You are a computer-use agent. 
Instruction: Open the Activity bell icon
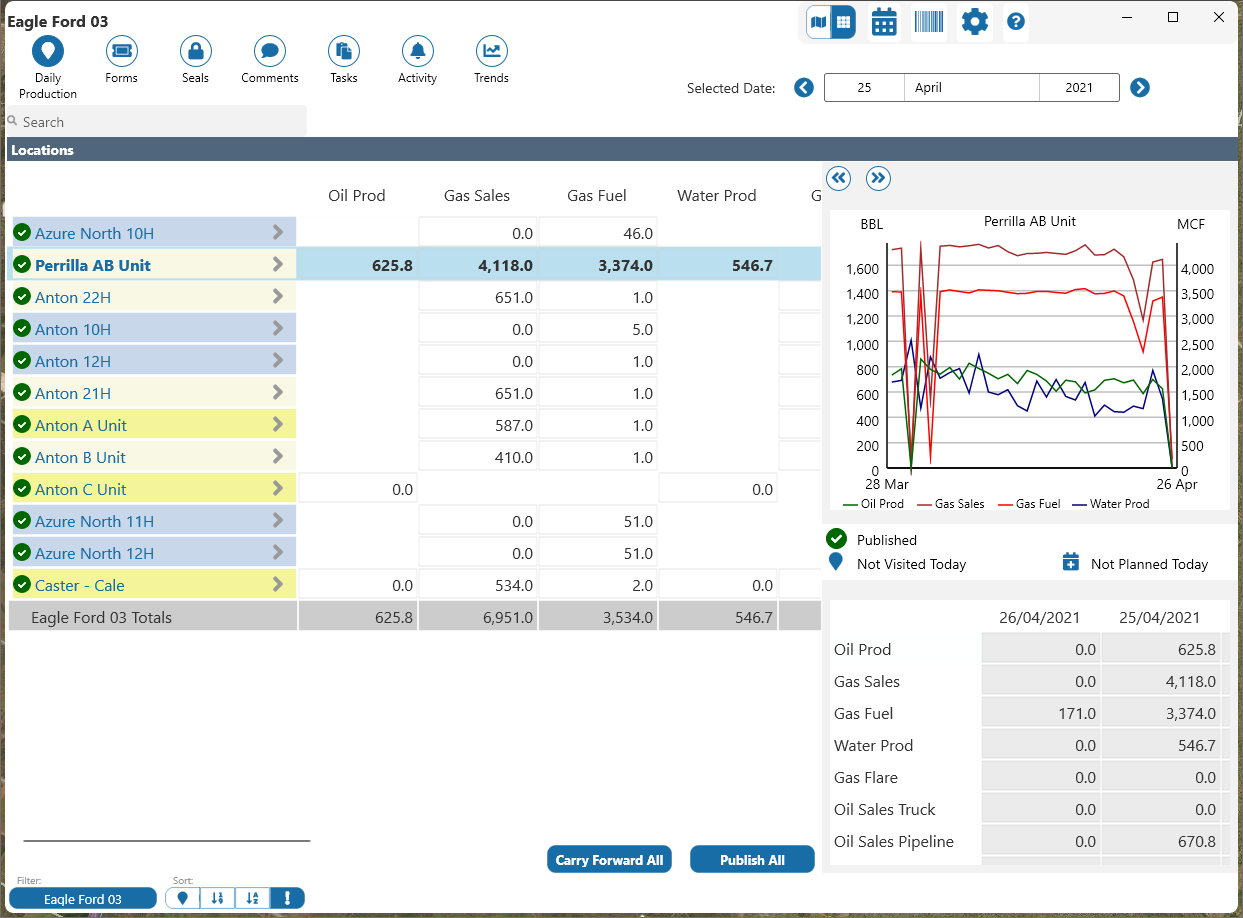(417, 51)
